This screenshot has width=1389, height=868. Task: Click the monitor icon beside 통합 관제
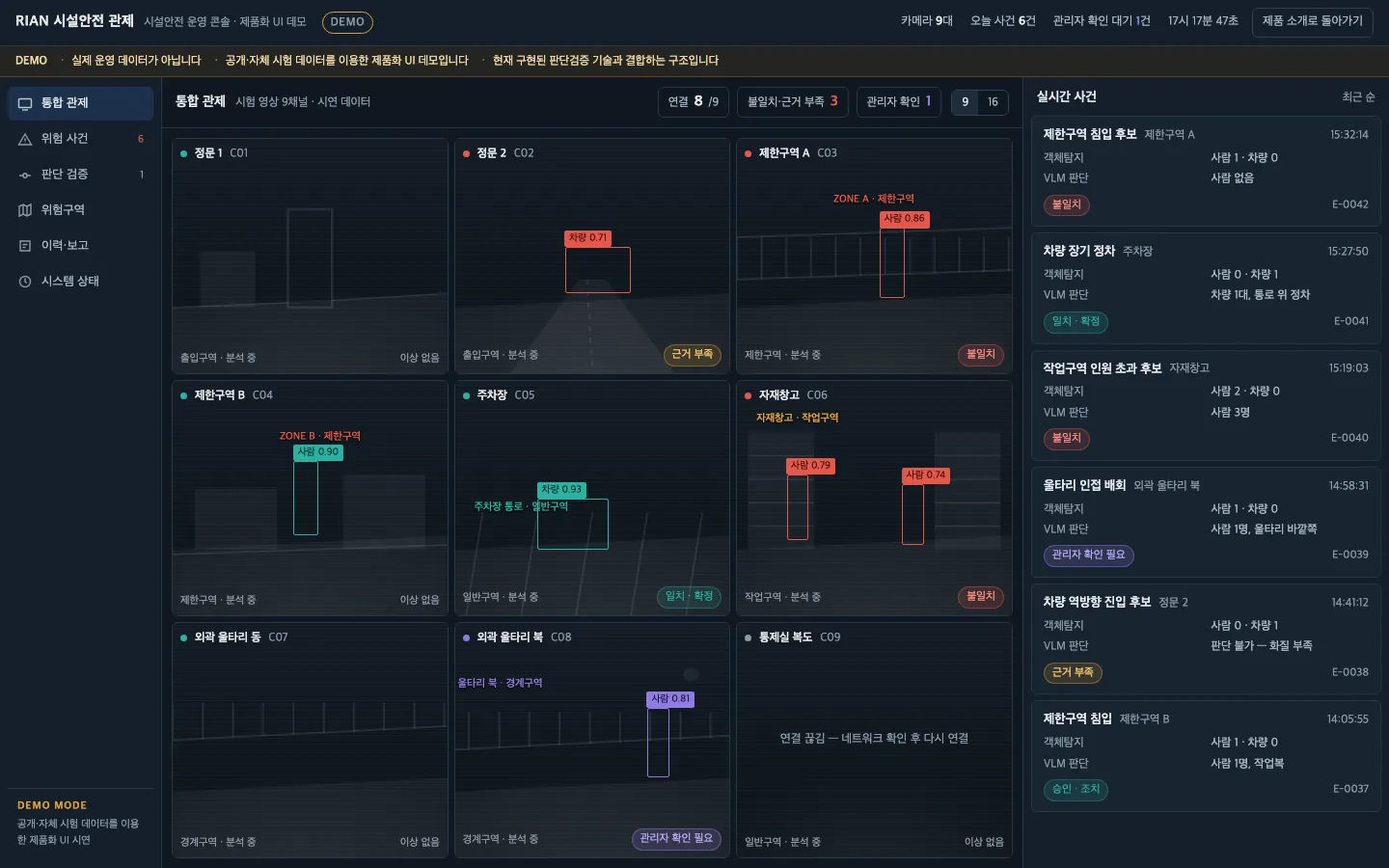tap(25, 103)
